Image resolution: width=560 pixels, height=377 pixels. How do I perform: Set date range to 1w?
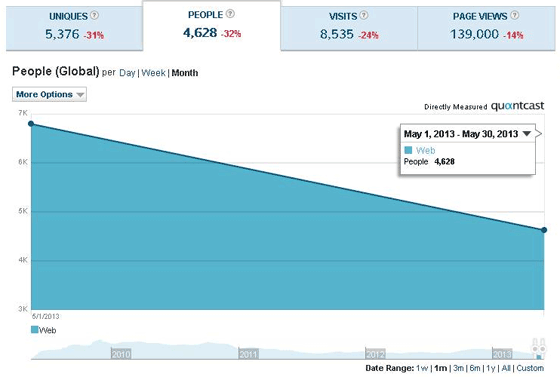(422, 368)
